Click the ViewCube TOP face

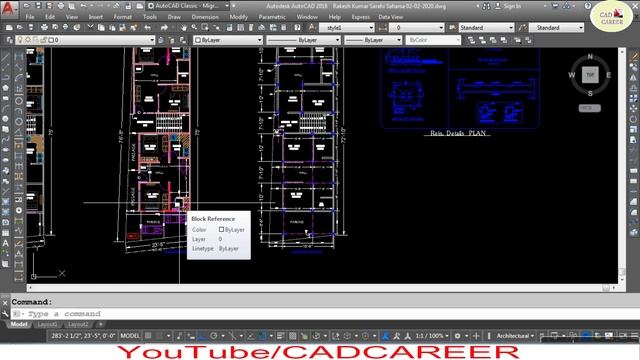pos(590,75)
